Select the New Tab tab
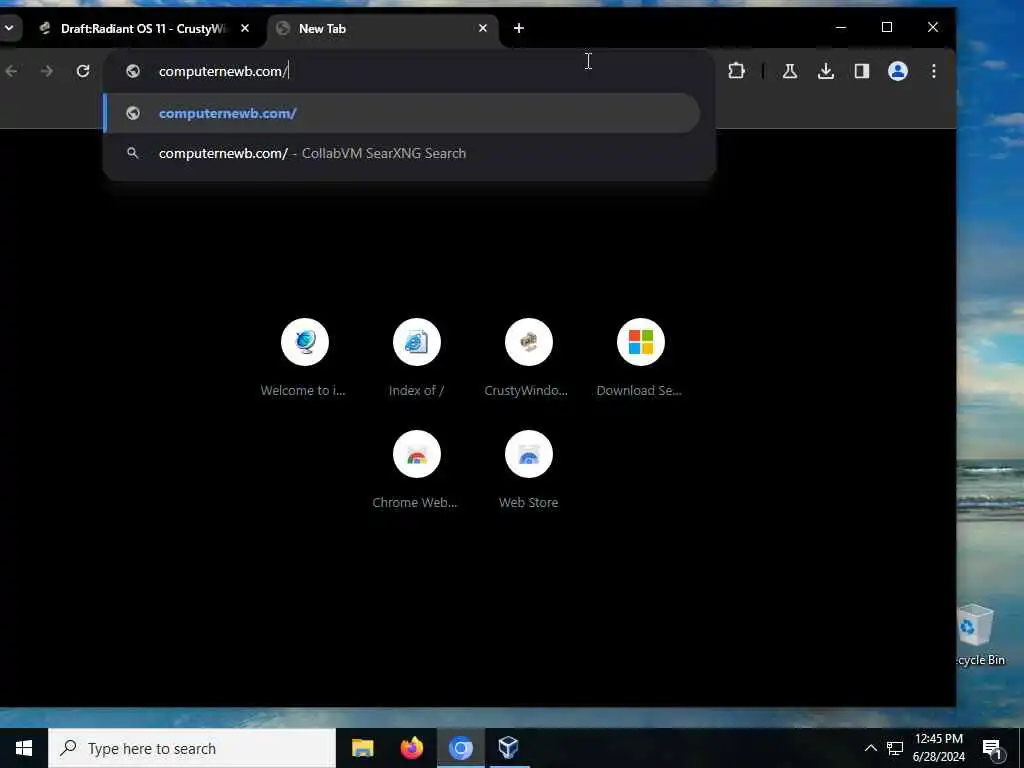 [383, 29]
